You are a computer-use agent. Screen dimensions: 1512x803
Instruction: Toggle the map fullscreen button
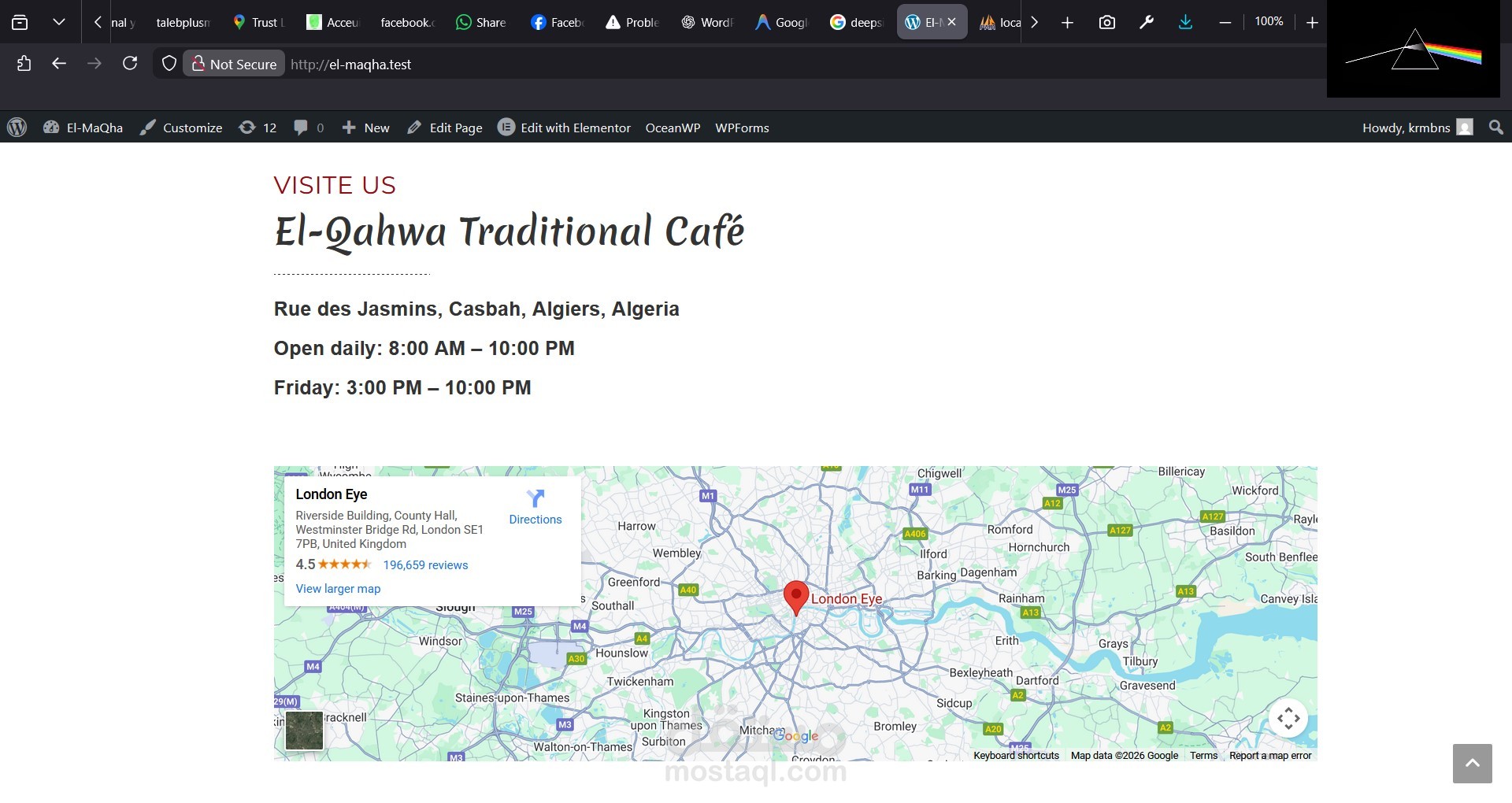click(x=1288, y=718)
